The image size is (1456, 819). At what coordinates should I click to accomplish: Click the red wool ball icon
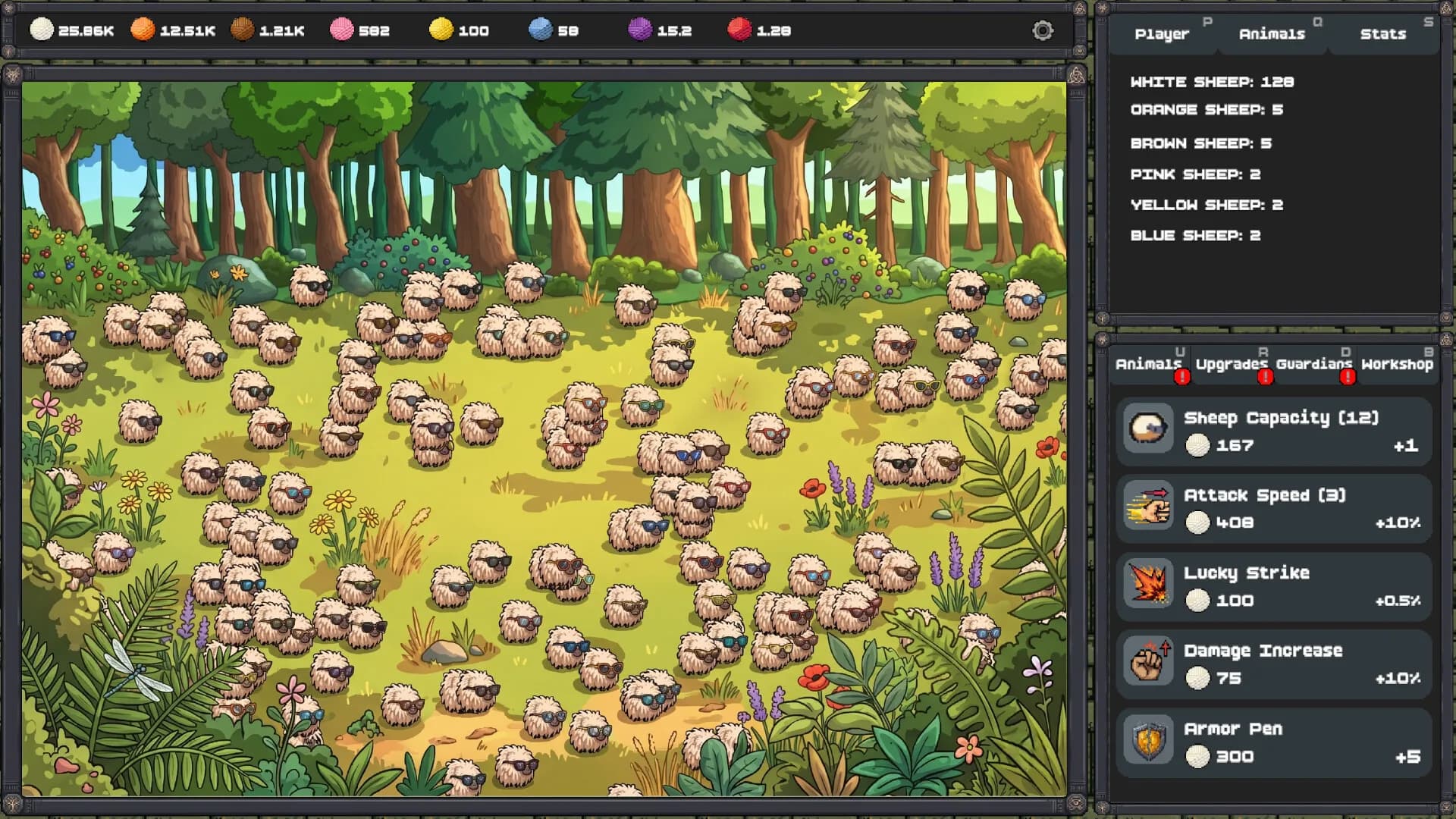(x=739, y=30)
